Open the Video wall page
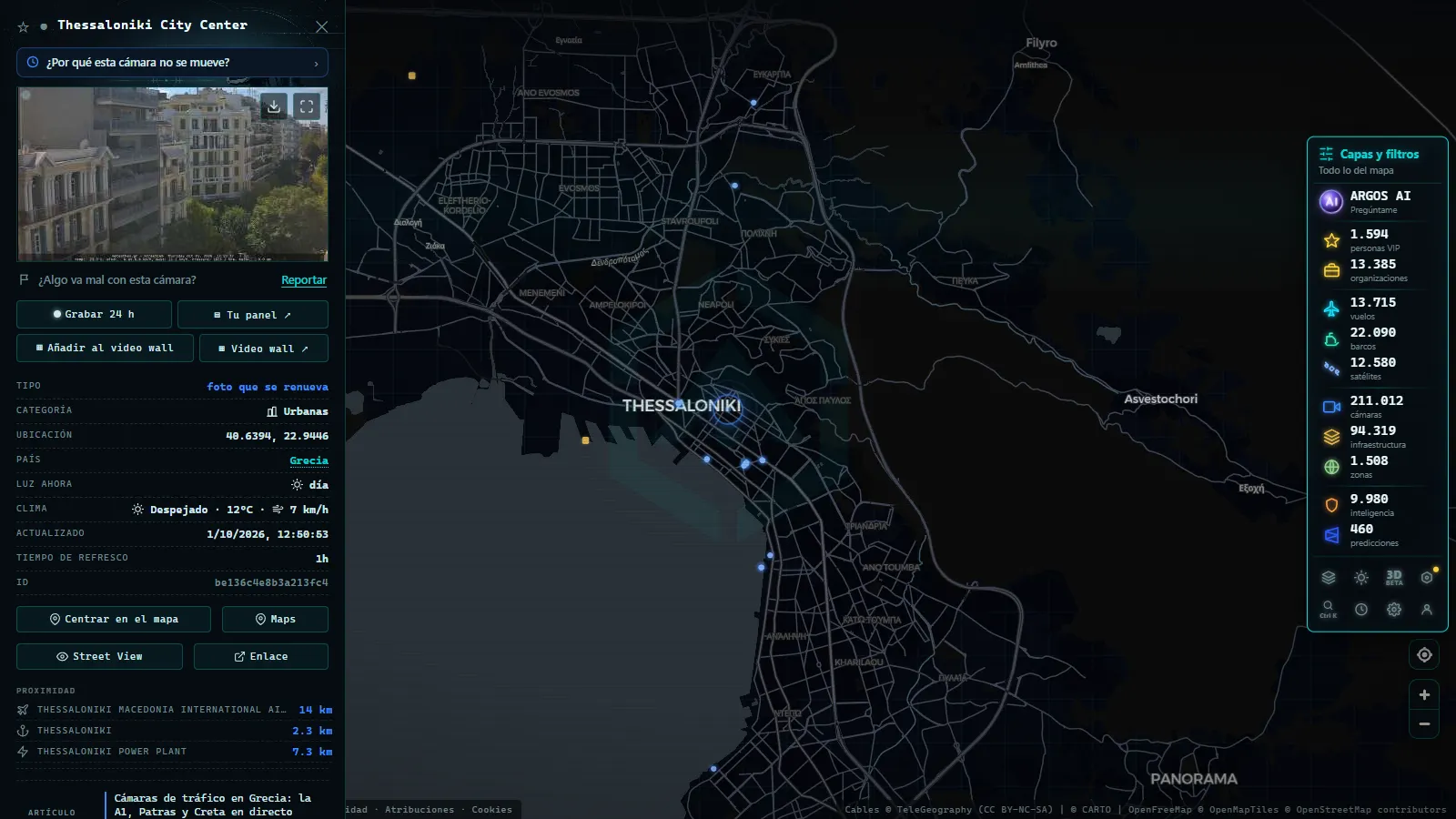Image resolution: width=1456 pixels, height=819 pixels. (263, 349)
